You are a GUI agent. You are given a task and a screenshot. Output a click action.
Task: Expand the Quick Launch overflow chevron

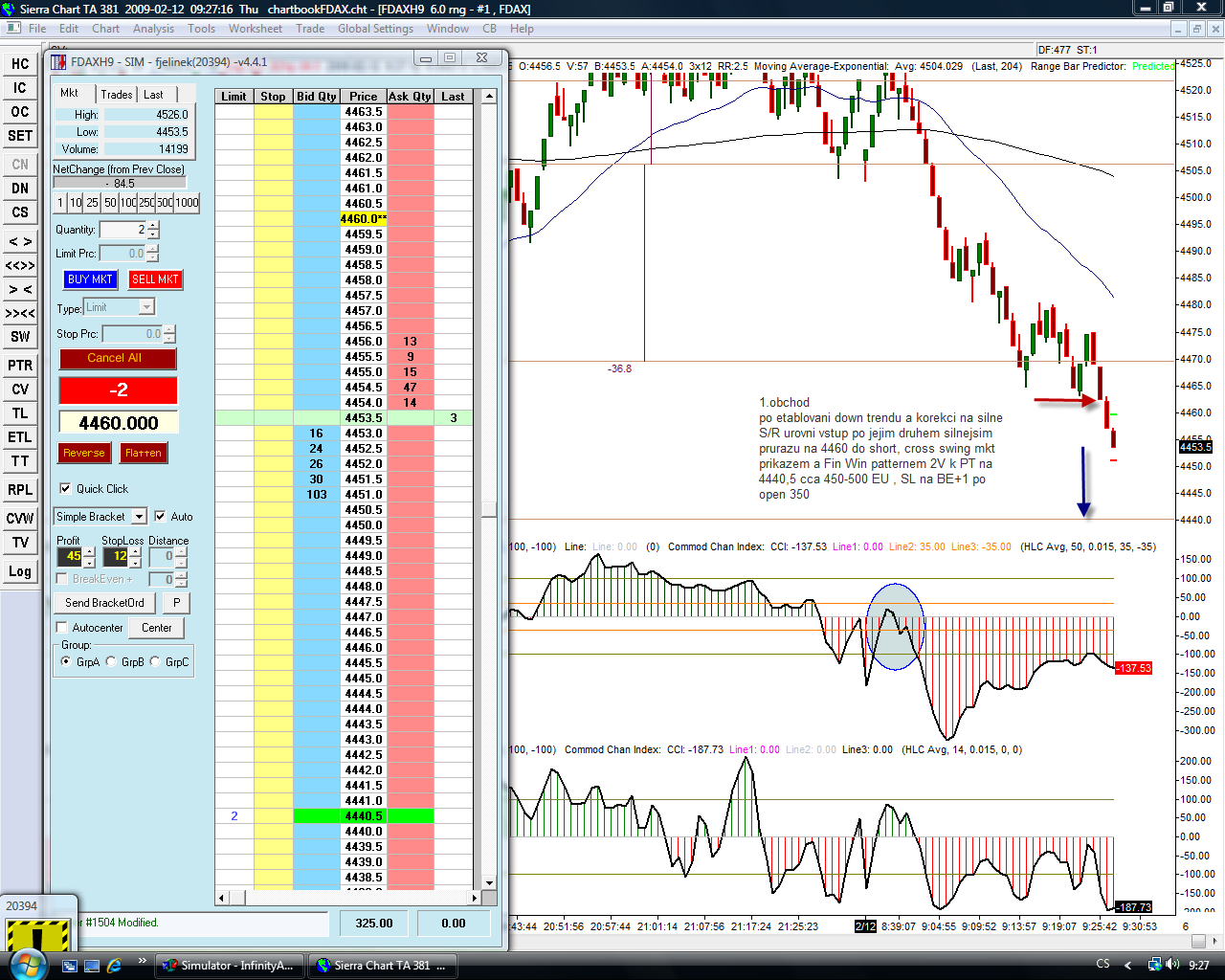[143, 962]
